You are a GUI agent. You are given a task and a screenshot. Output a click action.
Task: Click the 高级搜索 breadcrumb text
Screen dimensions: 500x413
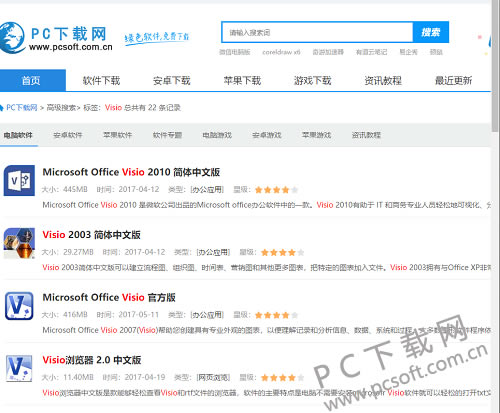(x=61, y=107)
